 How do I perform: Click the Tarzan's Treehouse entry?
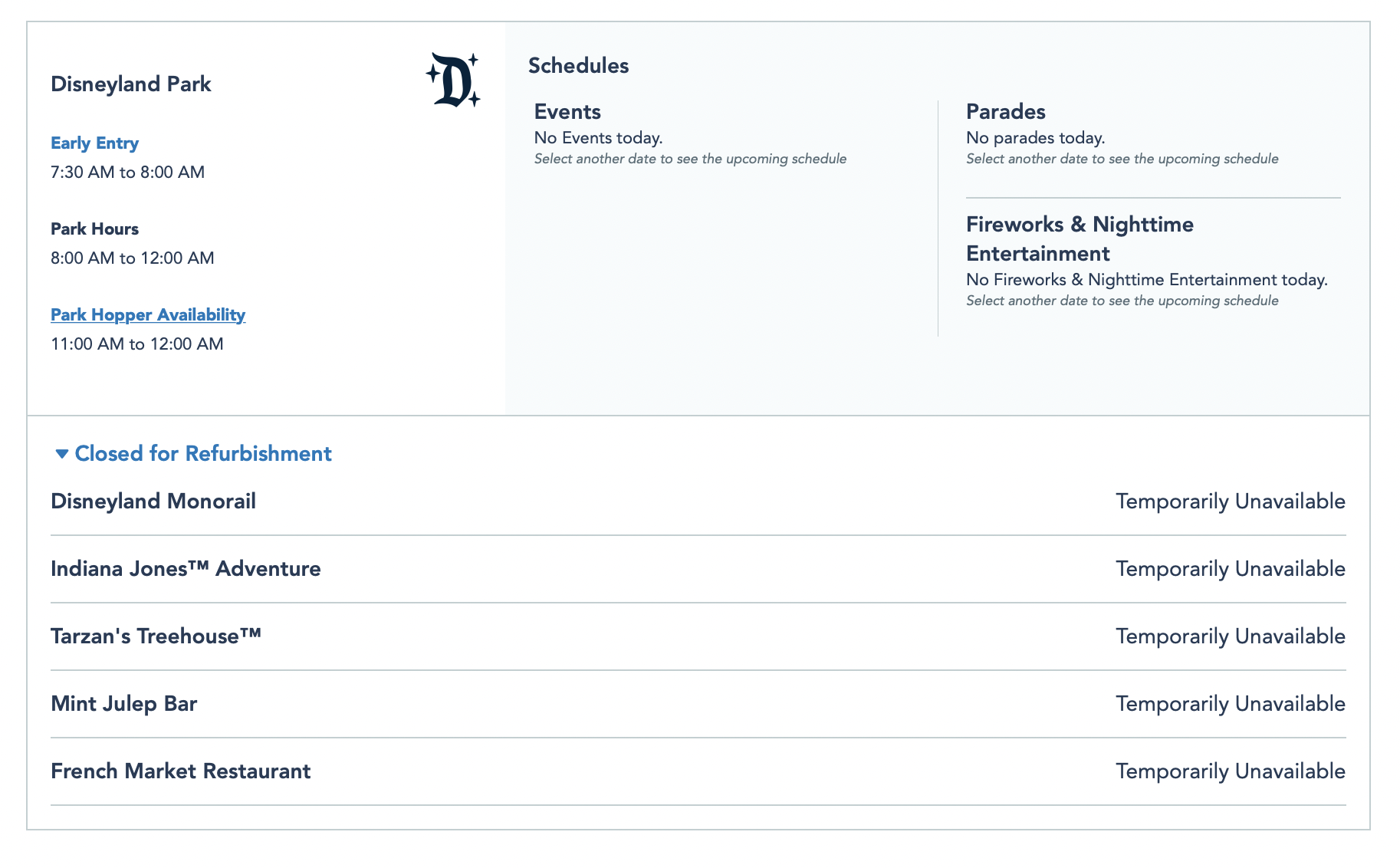(156, 636)
